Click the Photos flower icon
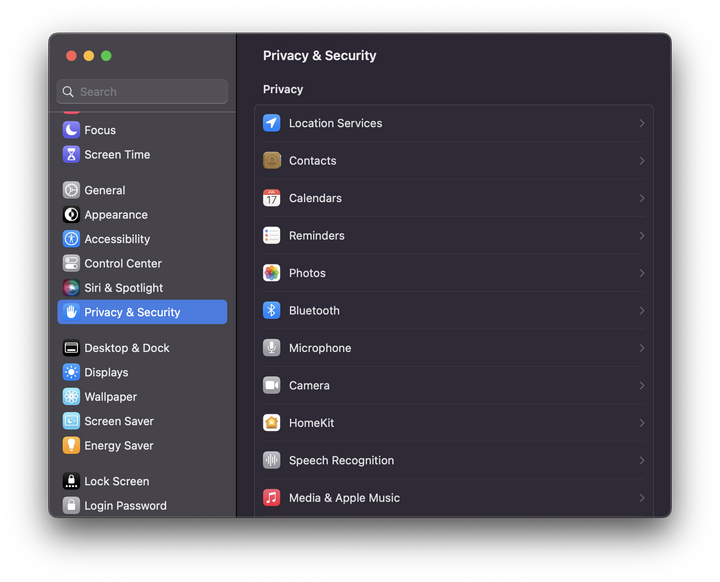720x582 pixels. pyautogui.click(x=271, y=273)
